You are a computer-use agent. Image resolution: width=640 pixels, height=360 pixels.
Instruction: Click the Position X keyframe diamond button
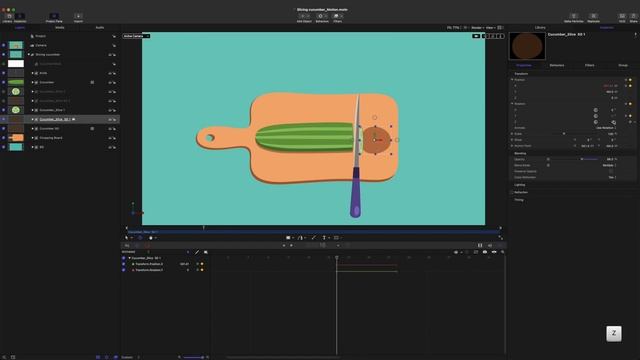click(630, 86)
